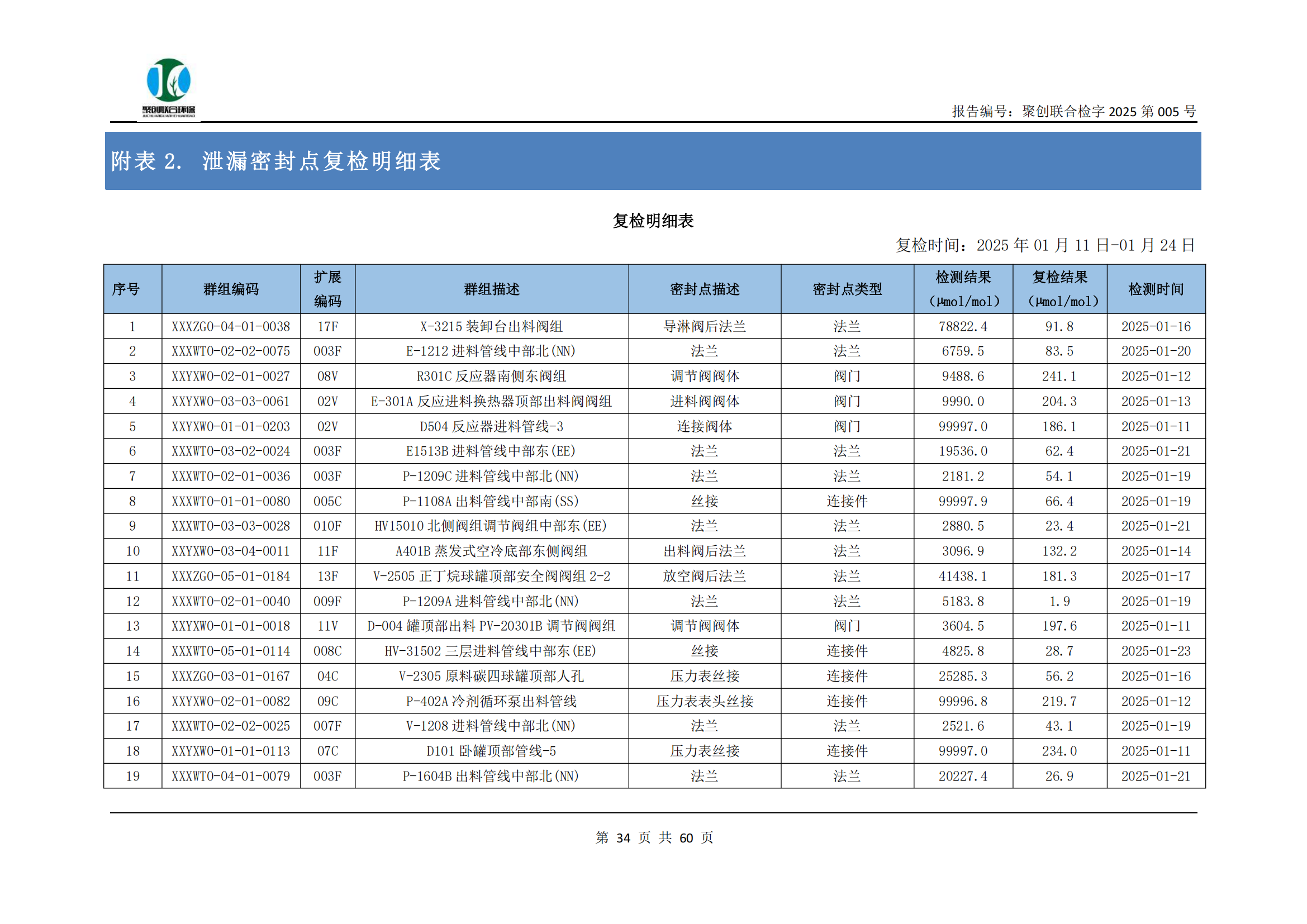Click the 检测时间 column header
Image resolution: width=1307 pixels, height=924 pixels.
click(x=1156, y=289)
